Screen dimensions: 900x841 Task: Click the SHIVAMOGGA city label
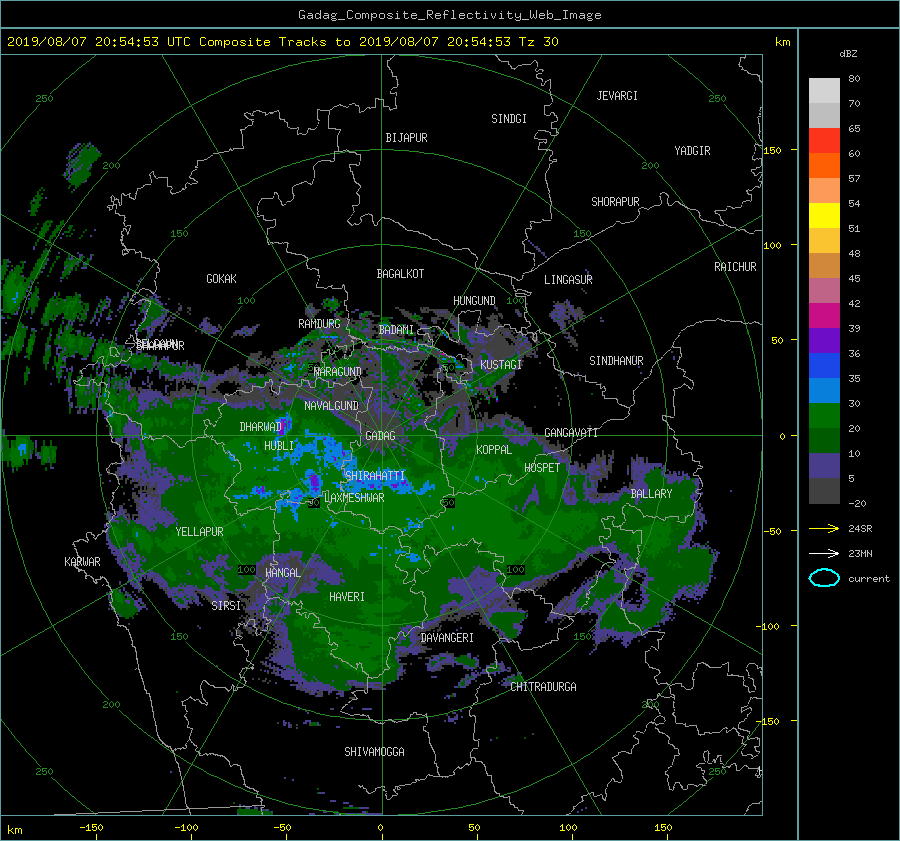(374, 751)
